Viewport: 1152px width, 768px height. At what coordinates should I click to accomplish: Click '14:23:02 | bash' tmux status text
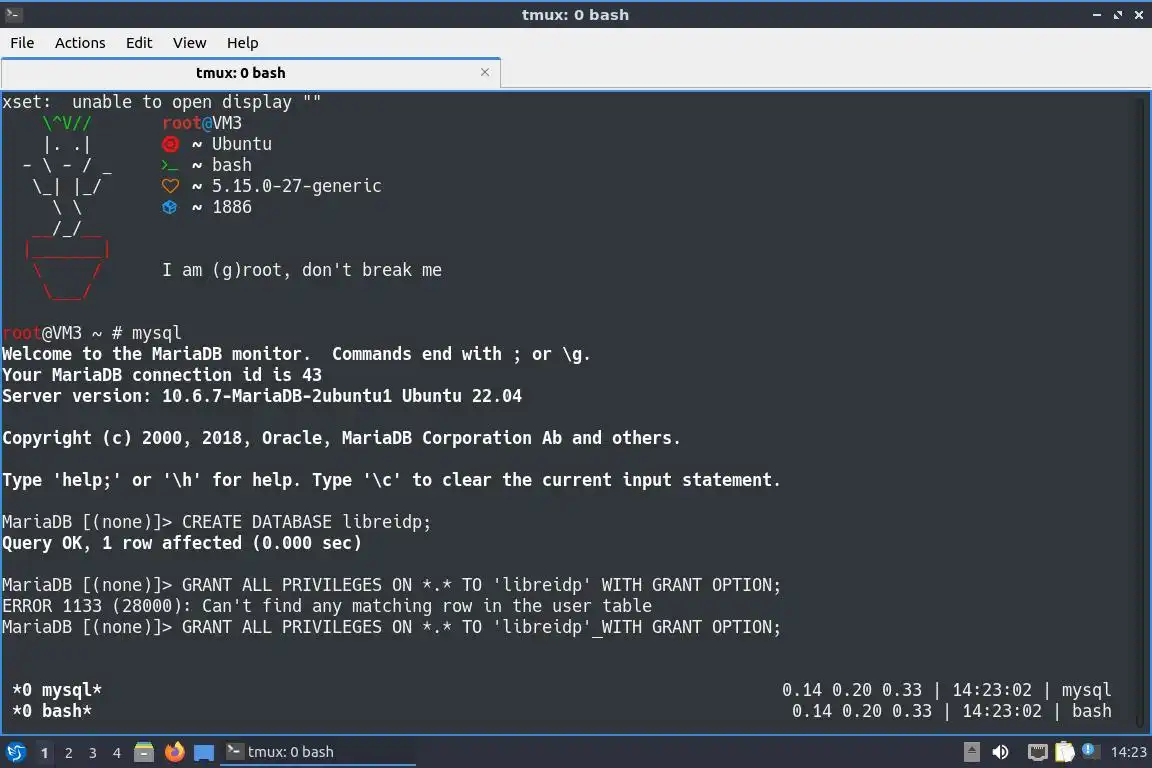tap(1037, 711)
